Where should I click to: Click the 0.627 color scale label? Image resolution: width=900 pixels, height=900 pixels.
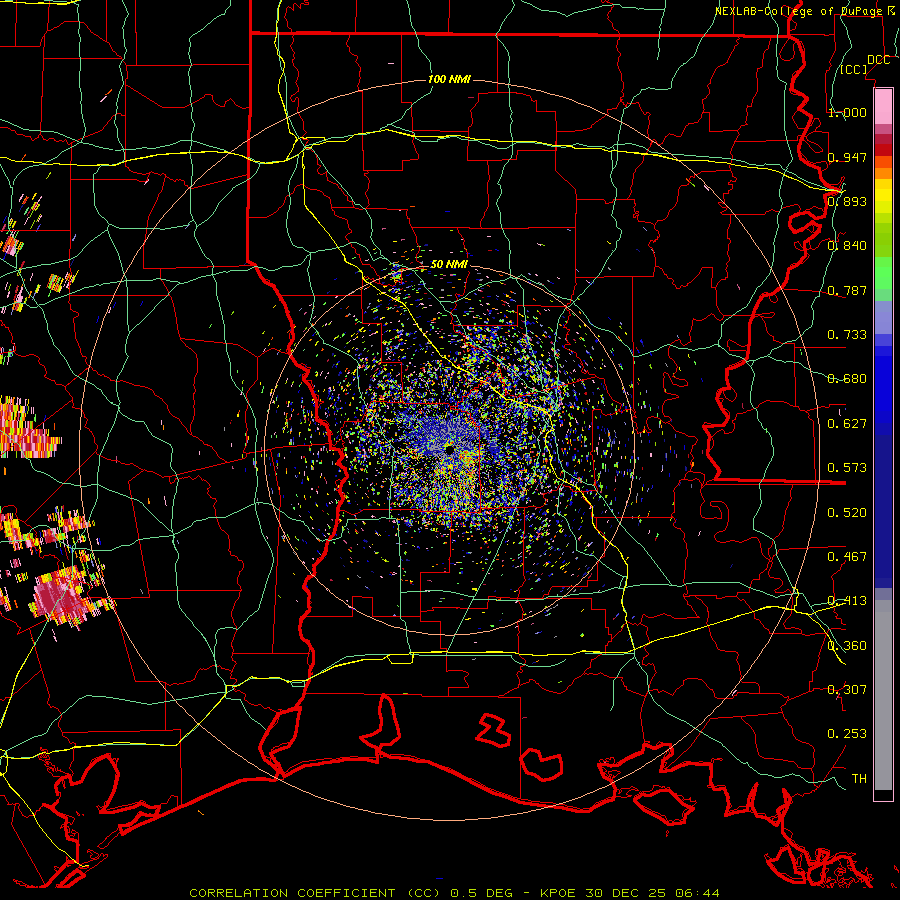pyautogui.click(x=847, y=424)
